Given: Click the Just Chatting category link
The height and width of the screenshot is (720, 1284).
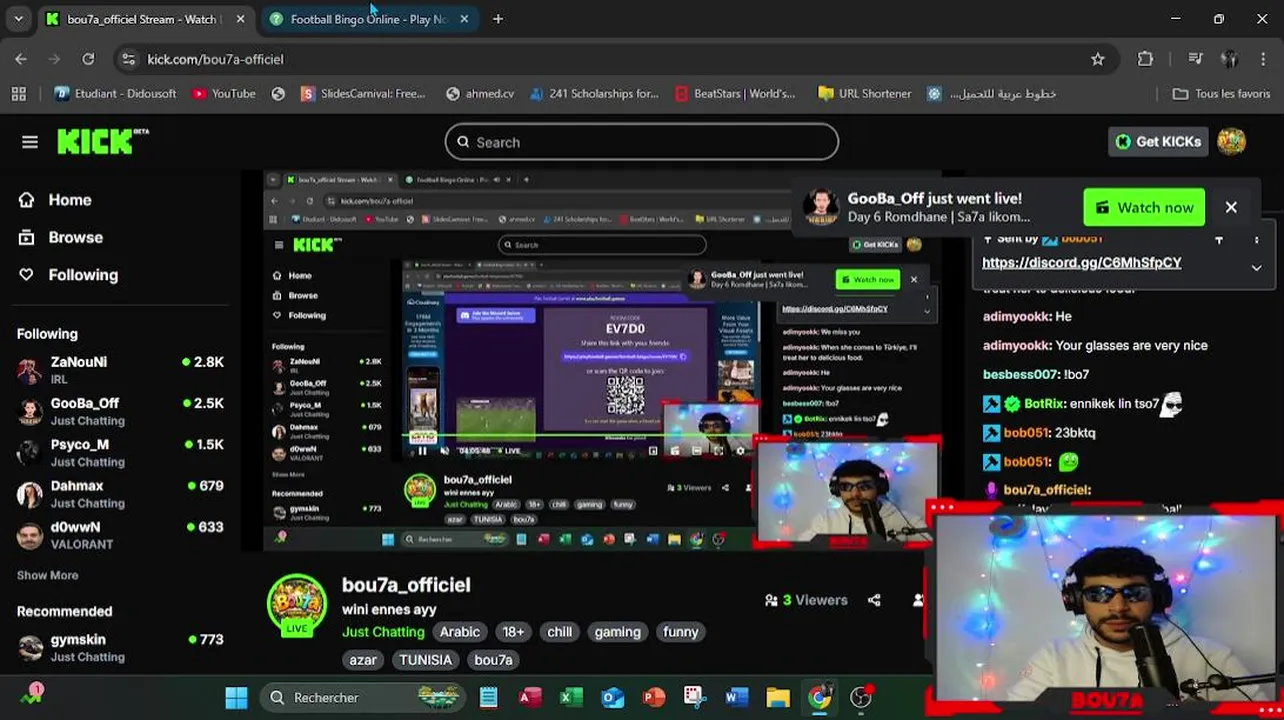Looking at the screenshot, I should 383,632.
